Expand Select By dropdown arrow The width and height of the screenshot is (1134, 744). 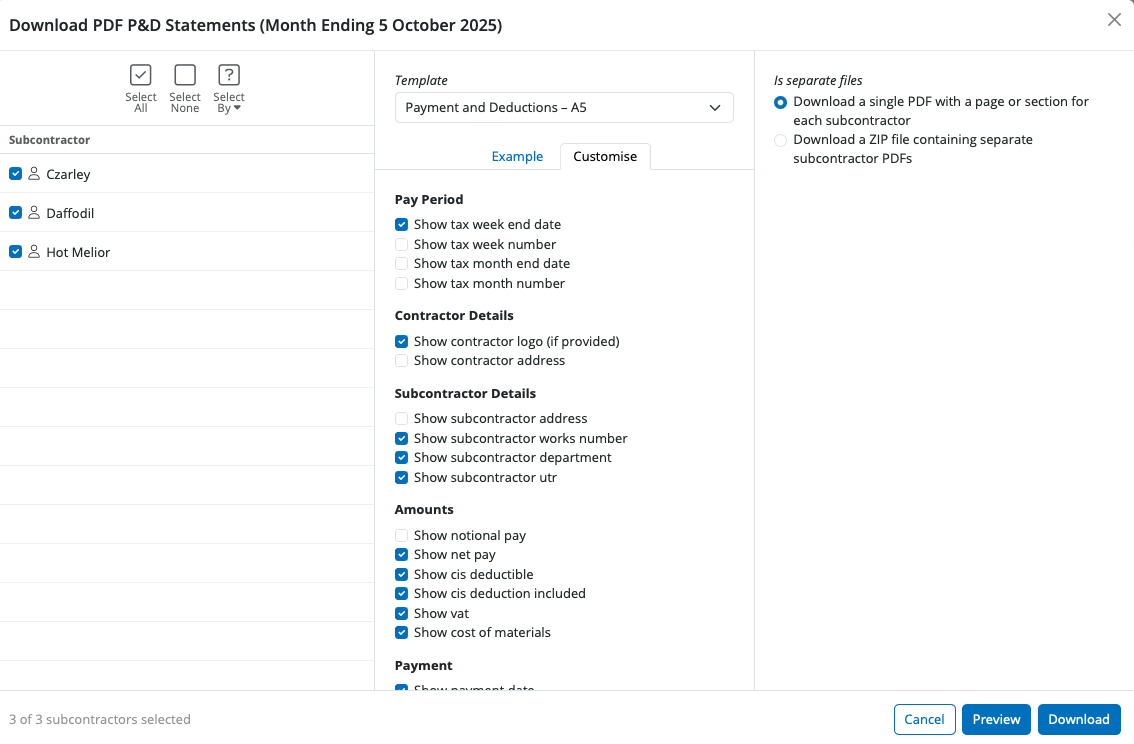pos(237,108)
